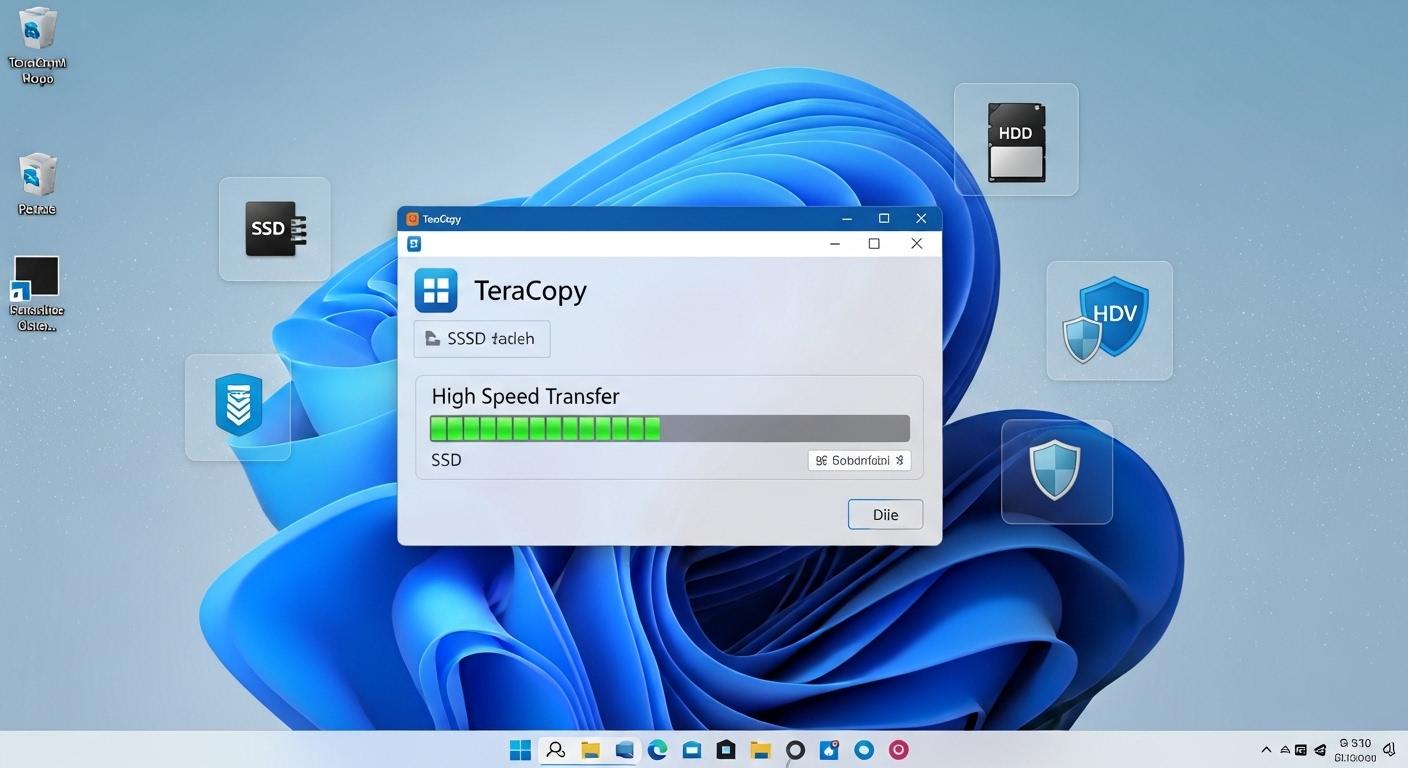
Task: Click the green transfer progress bar
Action: point(545,428)
